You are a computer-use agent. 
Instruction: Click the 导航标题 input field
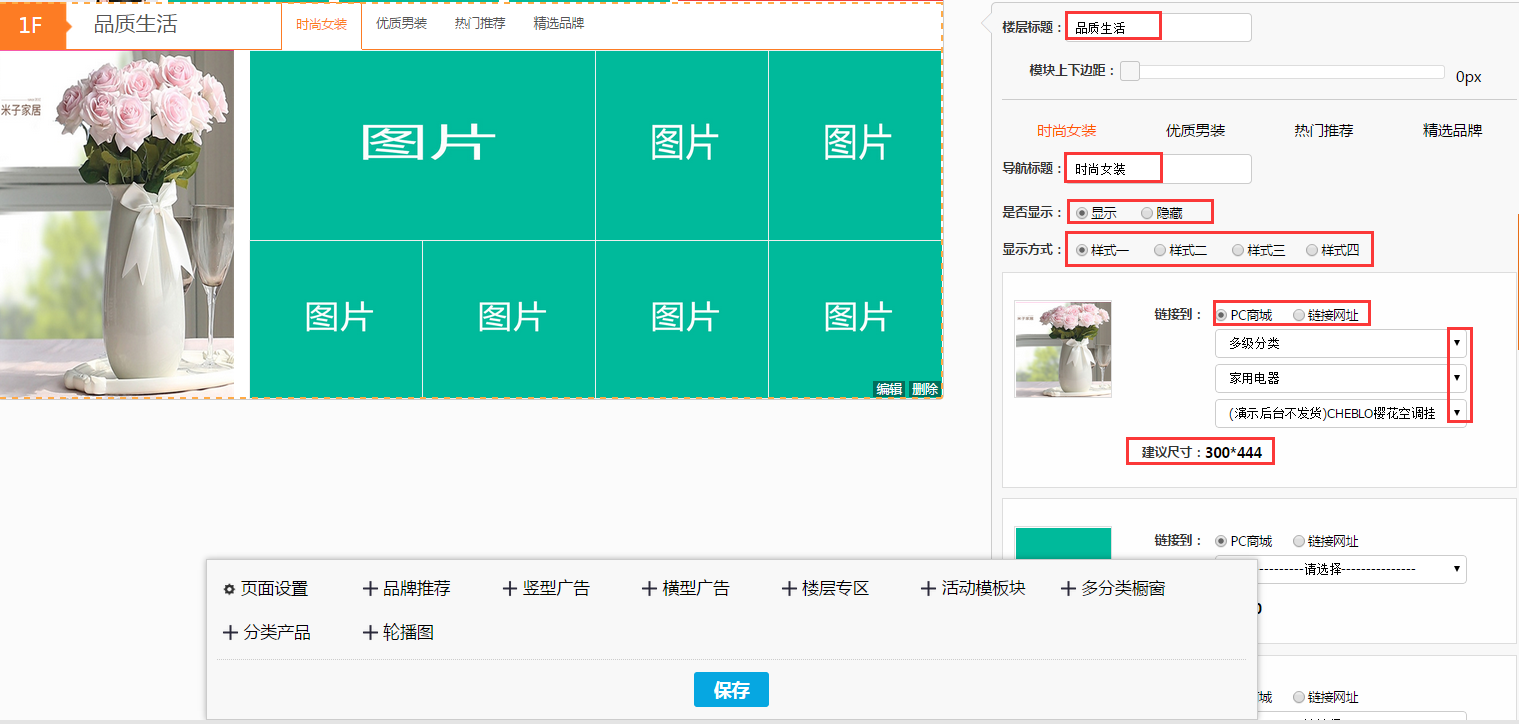click(x=1158, y=169)
